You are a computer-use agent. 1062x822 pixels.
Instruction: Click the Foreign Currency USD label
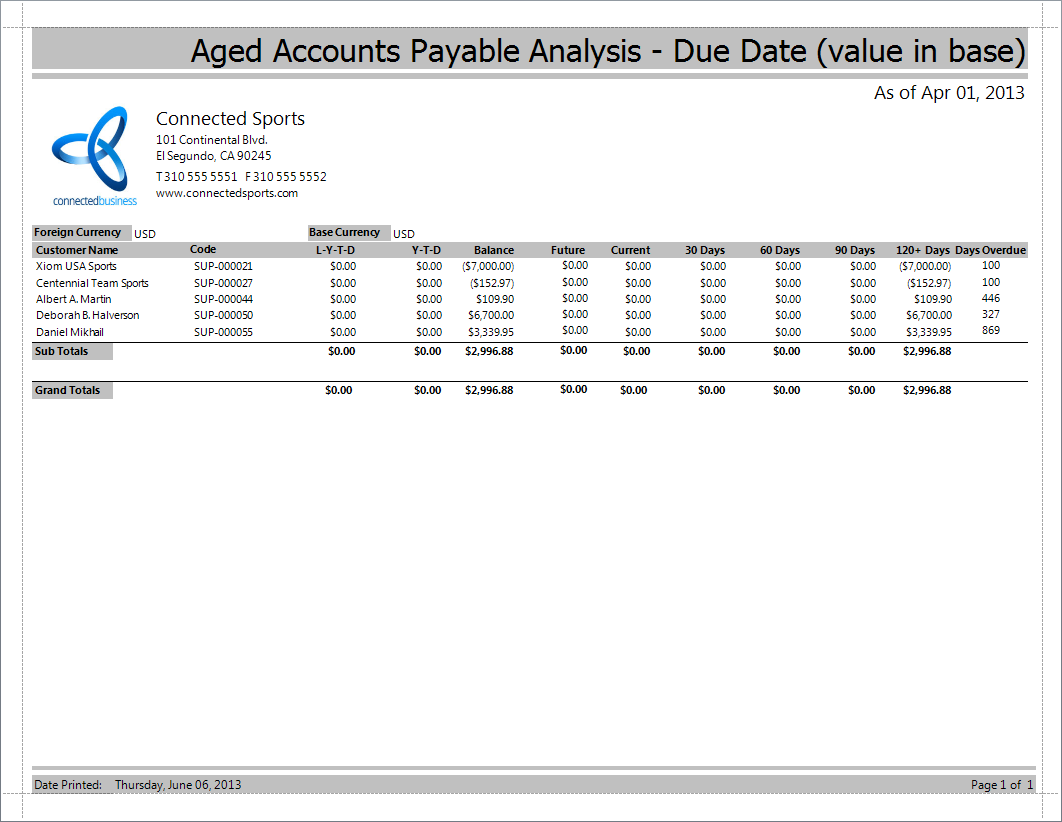tap(80, 232)
